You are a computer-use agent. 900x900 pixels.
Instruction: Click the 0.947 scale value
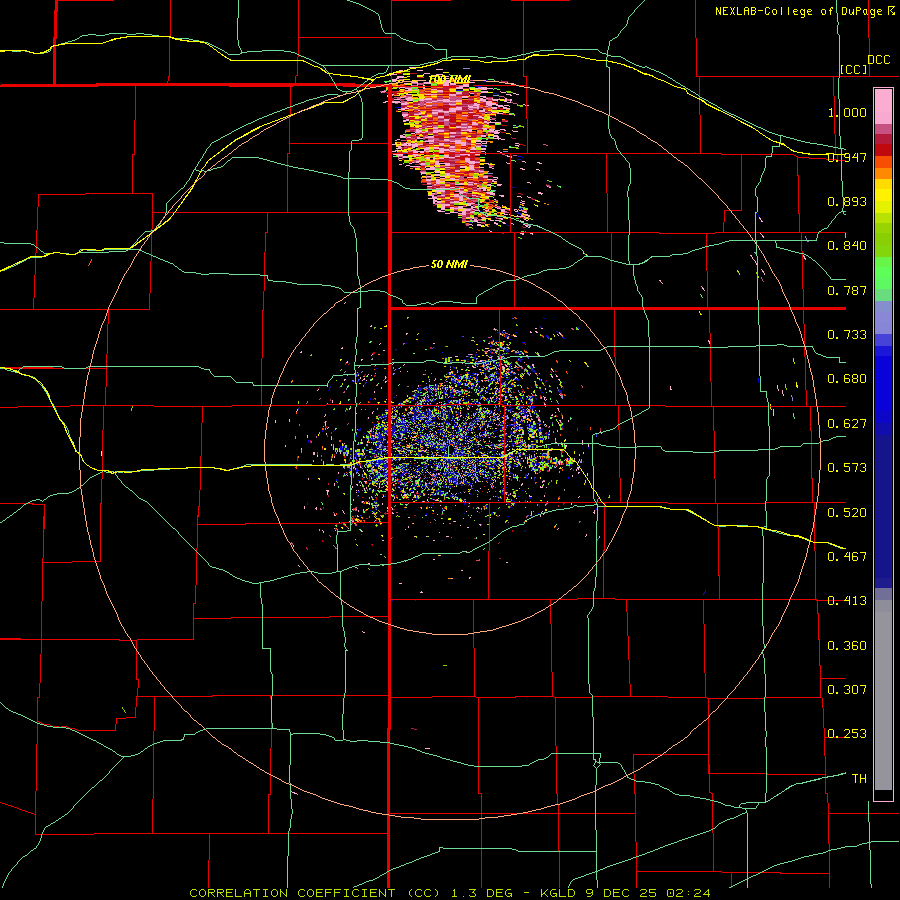click(847, 157)
